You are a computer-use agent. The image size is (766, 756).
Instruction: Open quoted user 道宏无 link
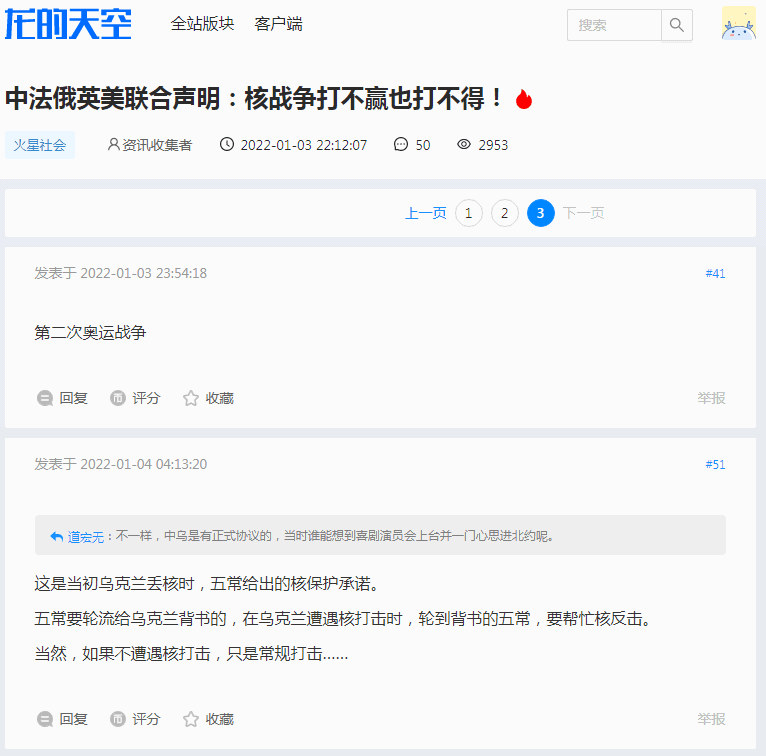click(x=86, y=537)
